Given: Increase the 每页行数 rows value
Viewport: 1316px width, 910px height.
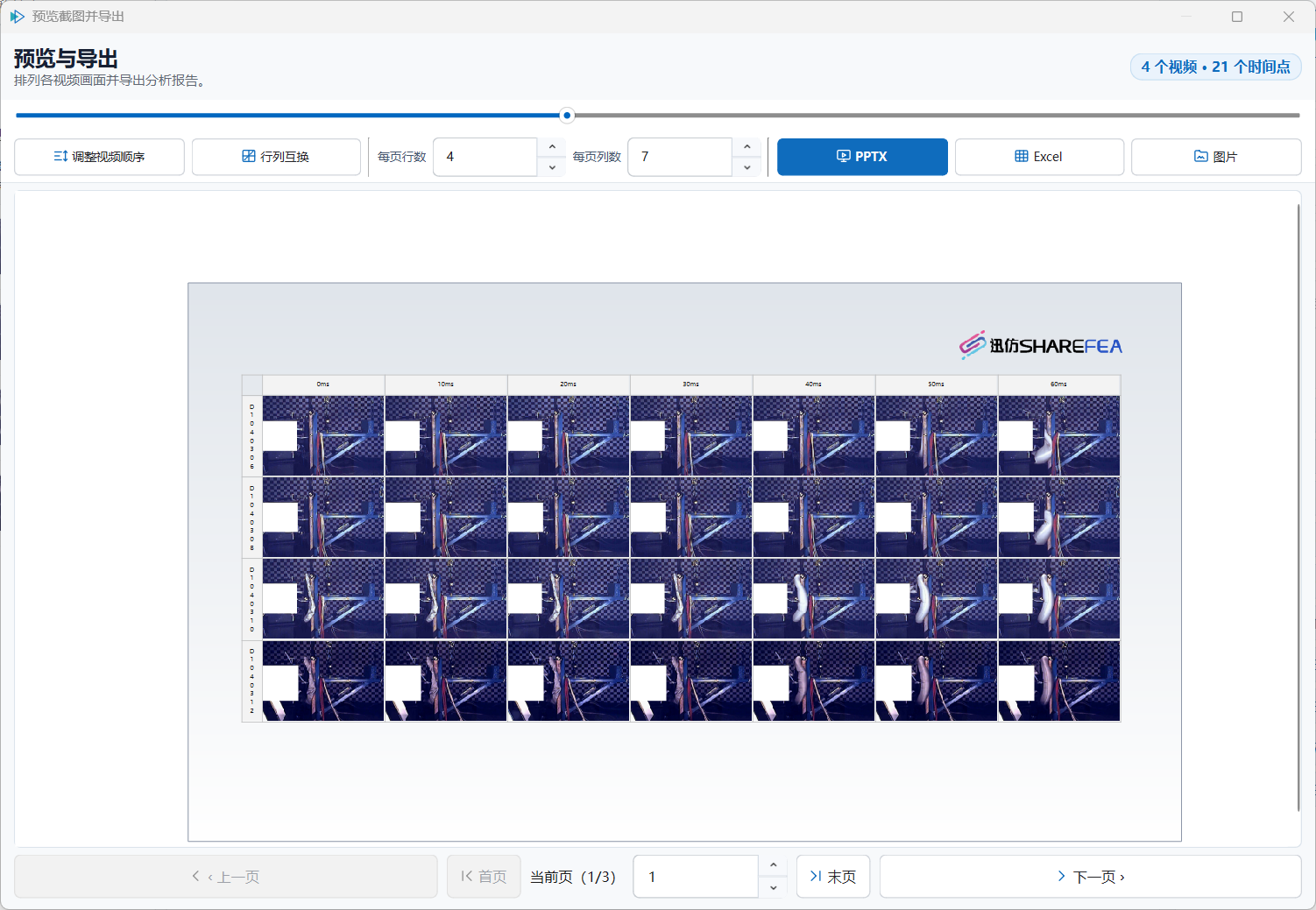Looking at the screenshot, I should pyautogui.click(x=552, y=147).
